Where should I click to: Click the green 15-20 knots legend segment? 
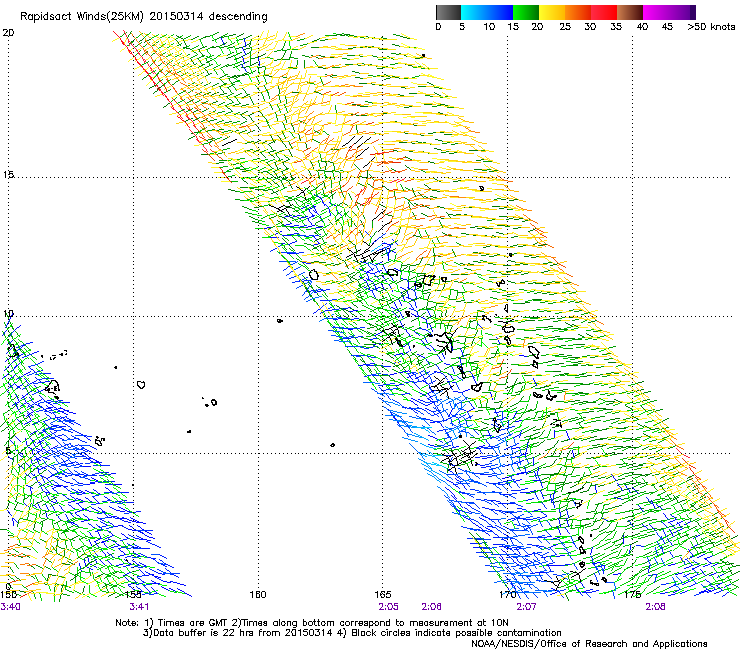526,12
